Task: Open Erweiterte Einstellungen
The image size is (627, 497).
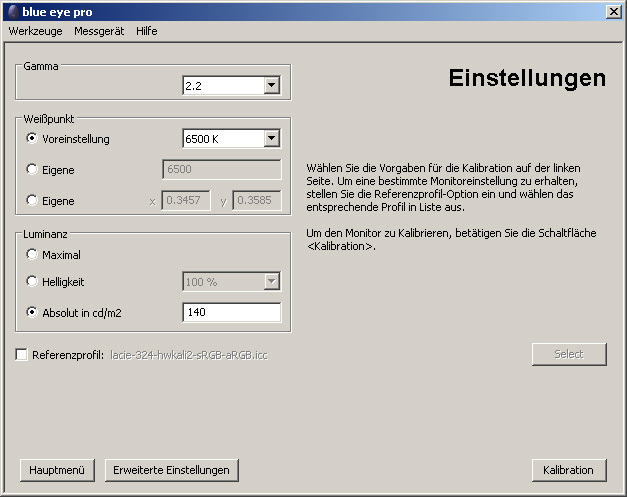Action: point(171,470)
